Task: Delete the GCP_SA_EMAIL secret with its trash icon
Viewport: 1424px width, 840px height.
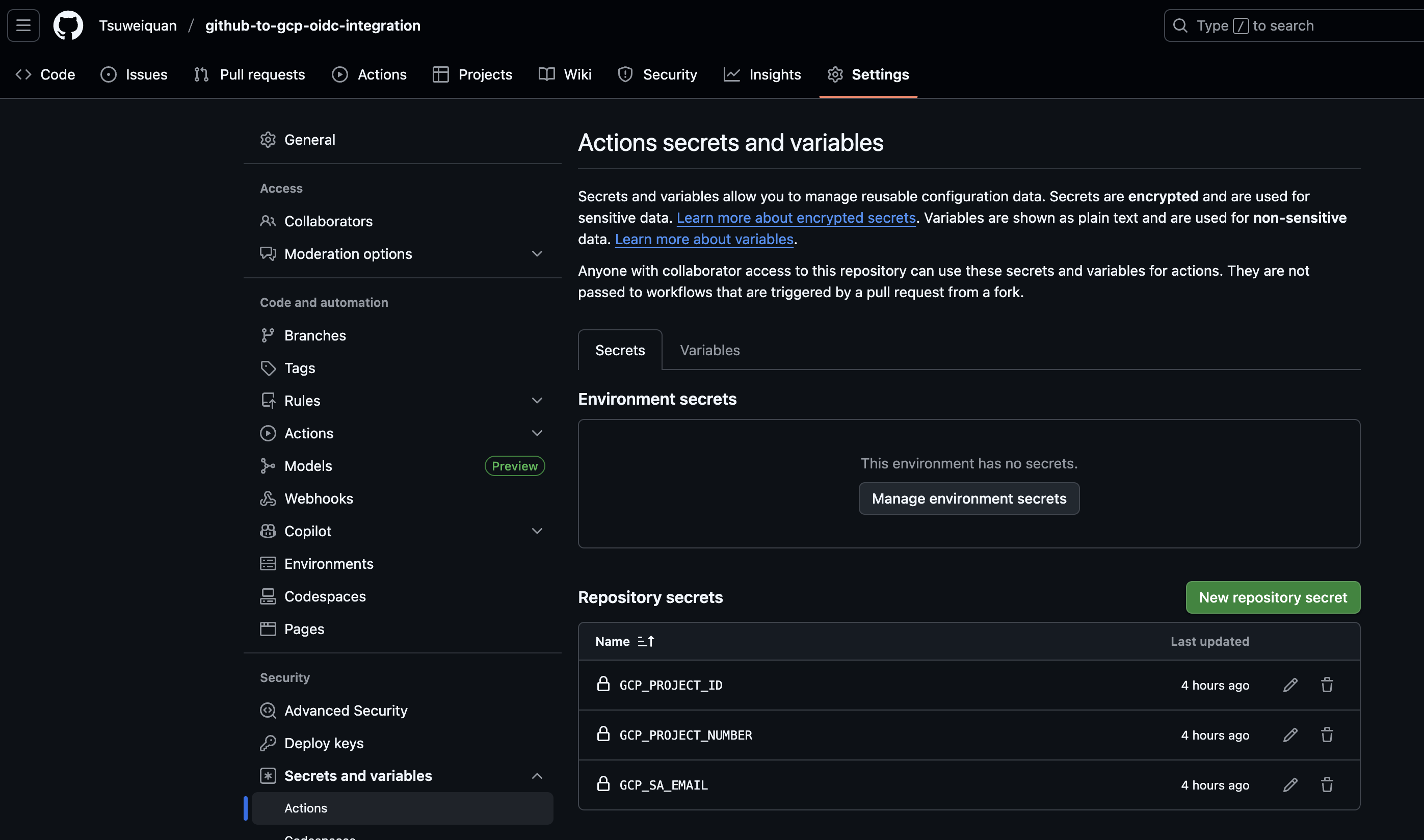Action: pos(1327,784)
